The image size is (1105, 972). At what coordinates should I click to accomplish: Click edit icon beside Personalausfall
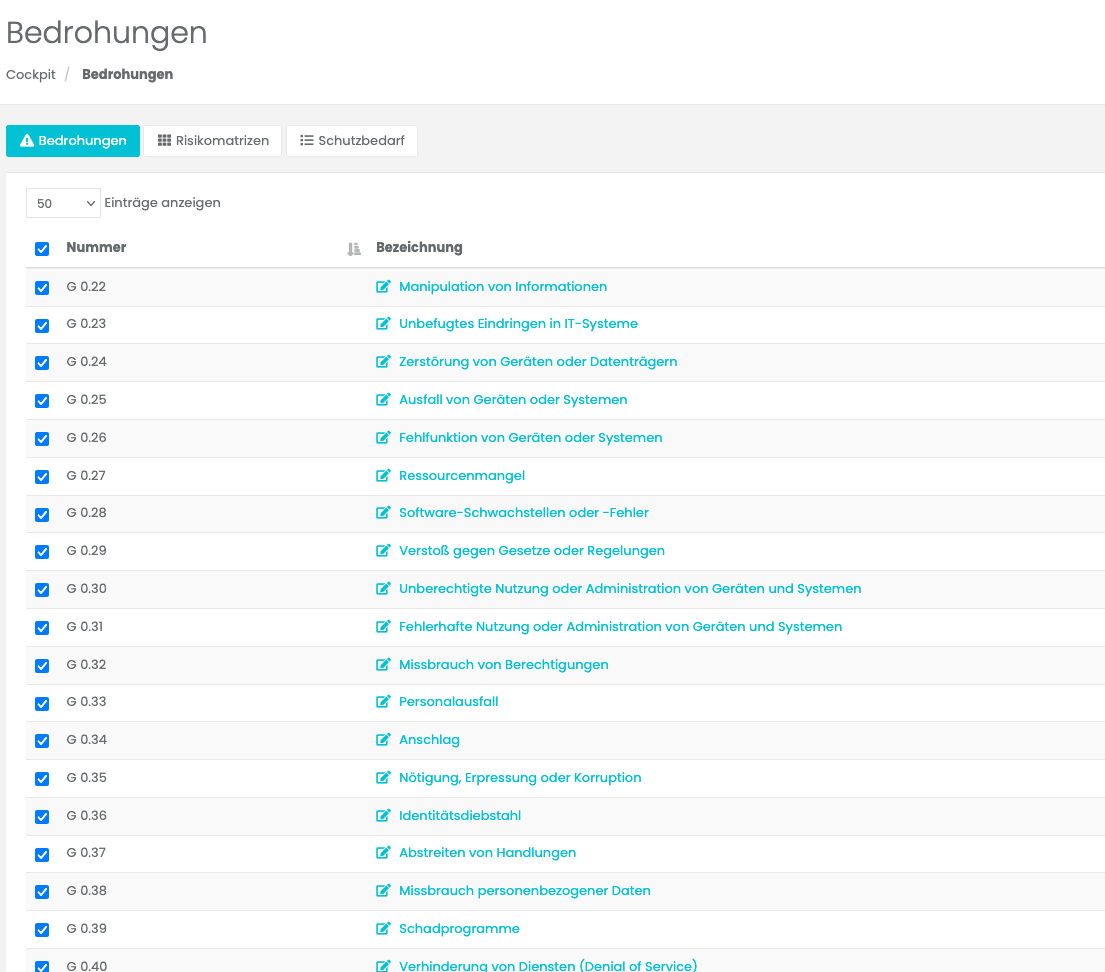tap(383, 701)
